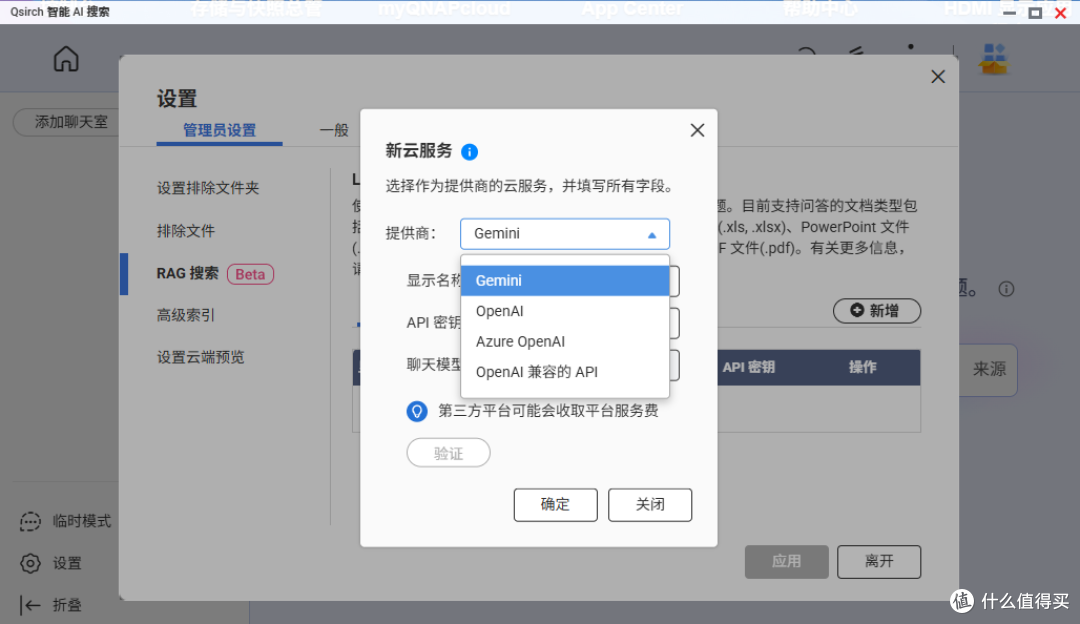Click the 关闭 button in dialog
Image resolution: width=1080 pixels, height=624 pixels.
650,504
